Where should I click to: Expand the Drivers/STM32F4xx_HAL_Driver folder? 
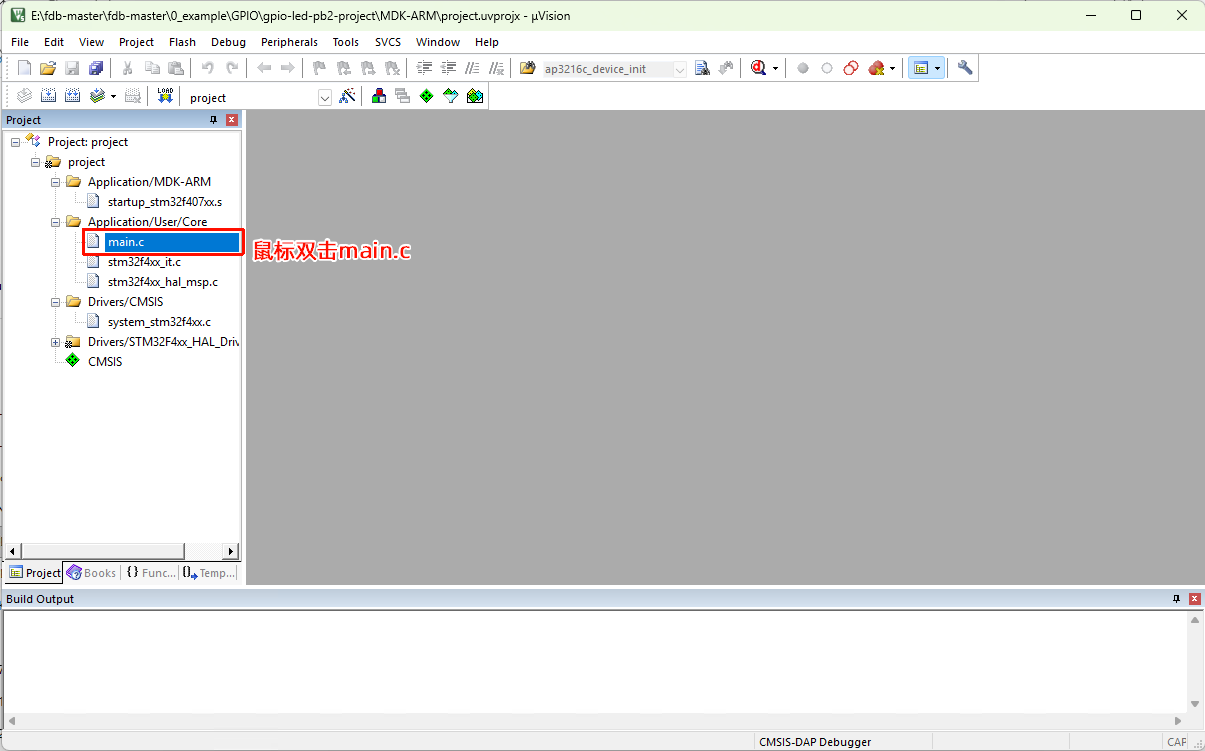pyautogui.click(x=57, y=342)
